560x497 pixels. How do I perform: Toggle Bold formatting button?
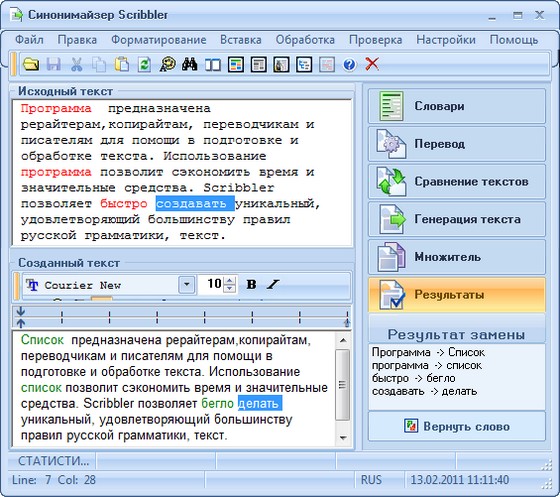point(251,285)
